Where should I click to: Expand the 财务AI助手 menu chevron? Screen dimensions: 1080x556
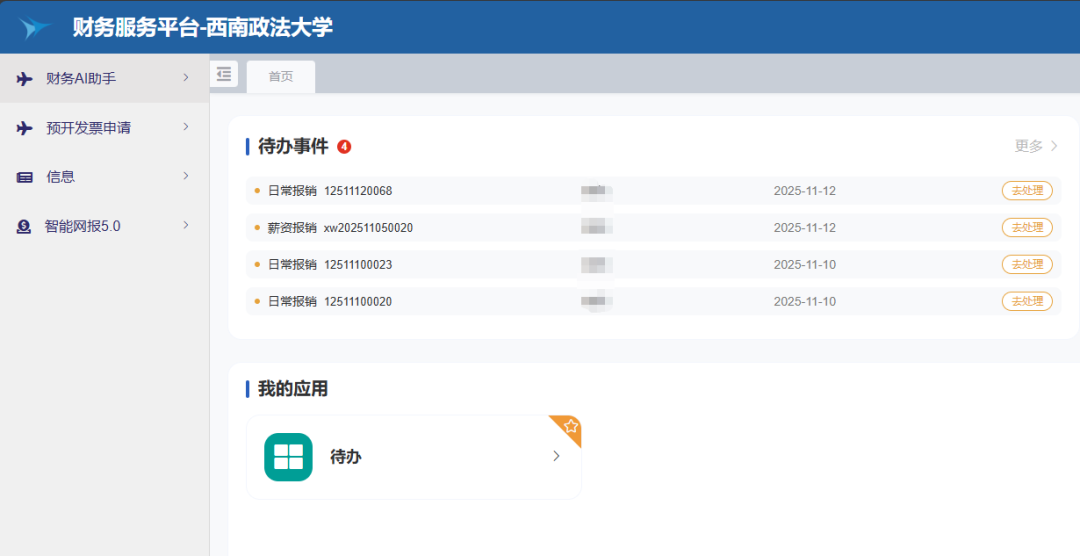(x=186, y=78)
